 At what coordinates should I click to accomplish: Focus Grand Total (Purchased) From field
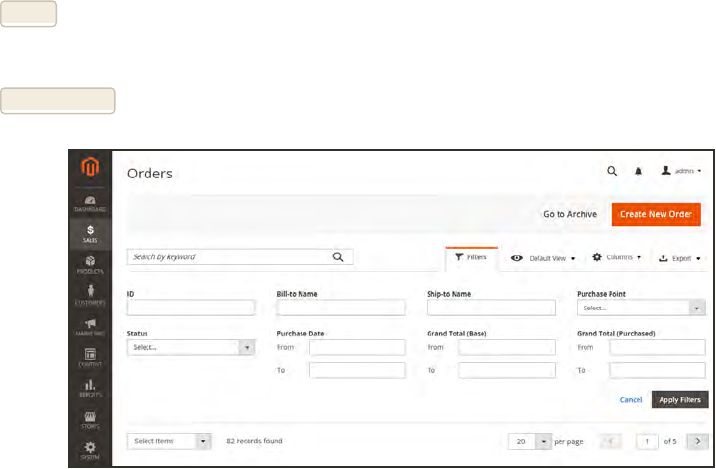point(657,347)
